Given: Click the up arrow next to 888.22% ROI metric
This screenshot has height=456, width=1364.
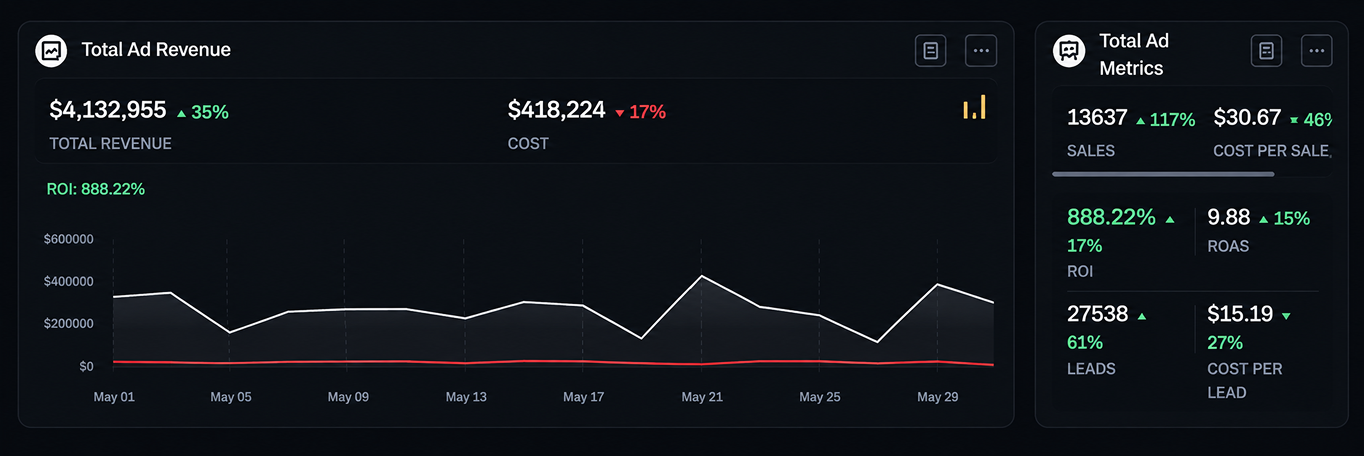Looking at the screenshot, I should (1170, 219).
